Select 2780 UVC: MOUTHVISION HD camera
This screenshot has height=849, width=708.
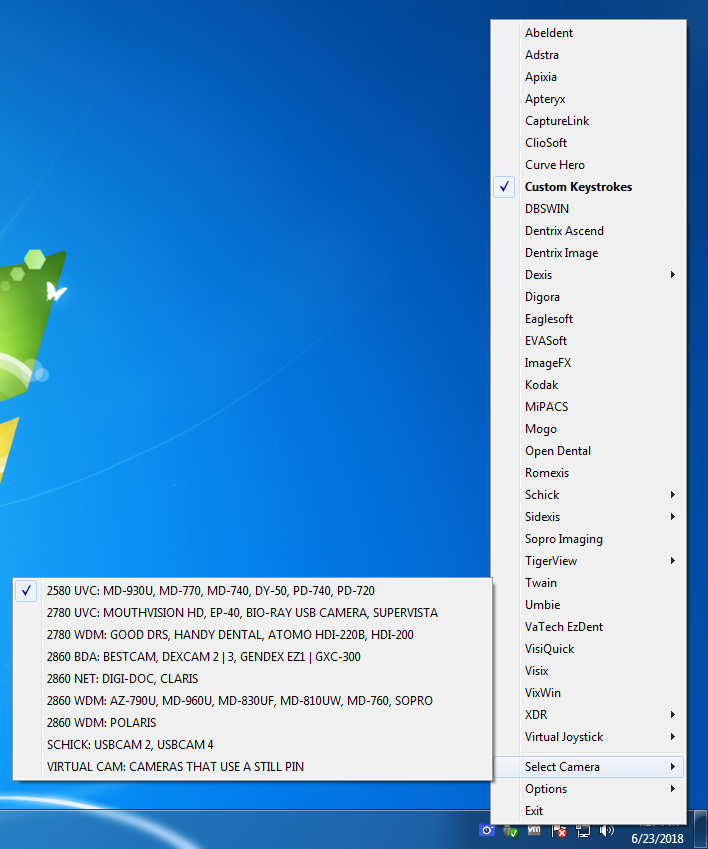252,612
